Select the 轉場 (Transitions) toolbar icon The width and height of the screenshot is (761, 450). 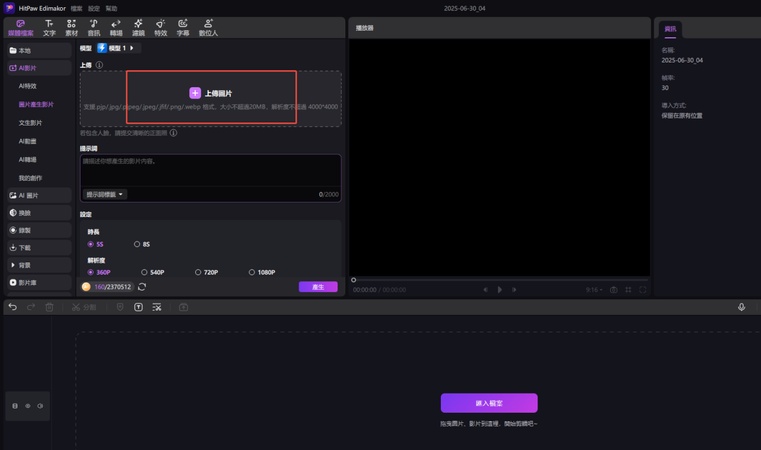116,27
